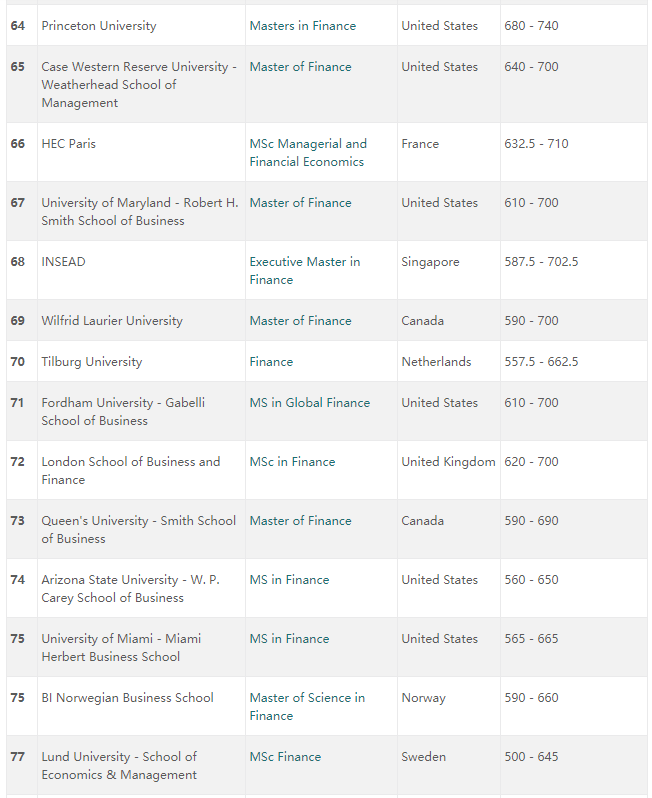Viewport: 652px width, 798px height.
Task: Open University of Maryland Master of Finance link
Action: (300, 203)
